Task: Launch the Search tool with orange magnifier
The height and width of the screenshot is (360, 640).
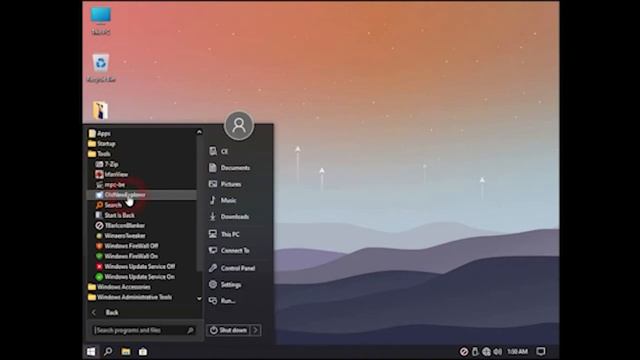Action: click(x=109, y=205)
